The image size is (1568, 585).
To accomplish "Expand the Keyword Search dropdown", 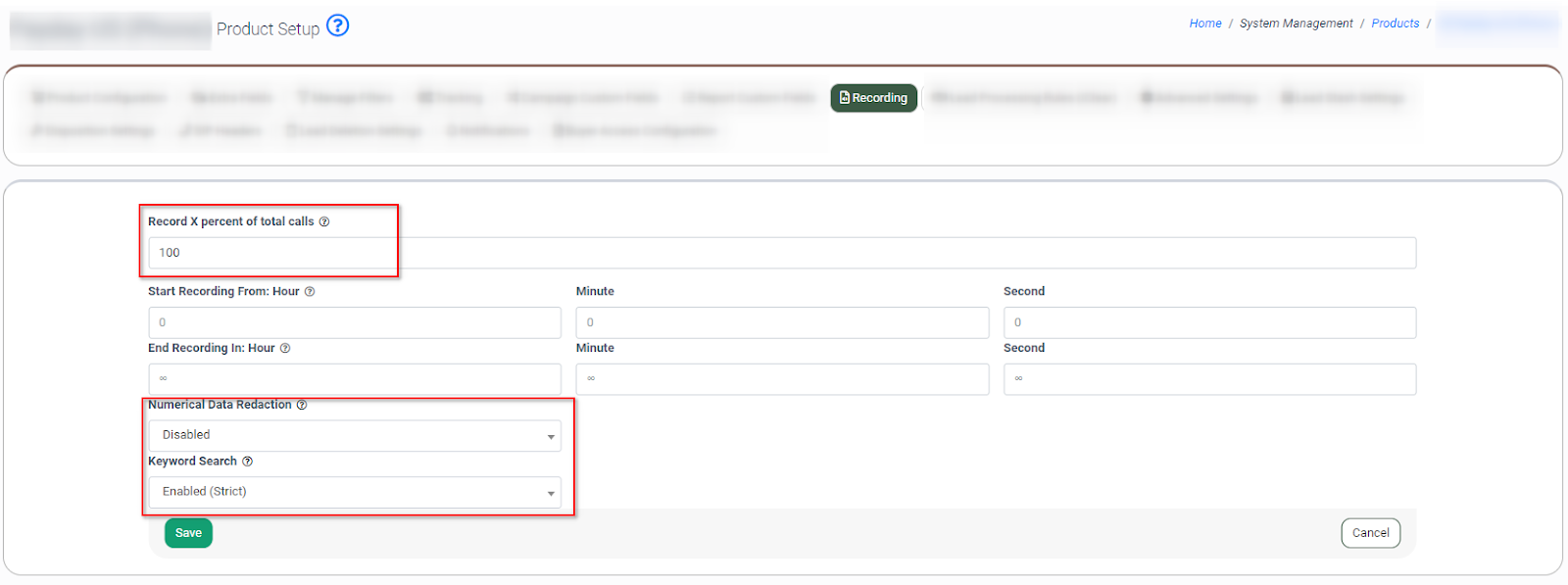I will [x=354, y=492].
